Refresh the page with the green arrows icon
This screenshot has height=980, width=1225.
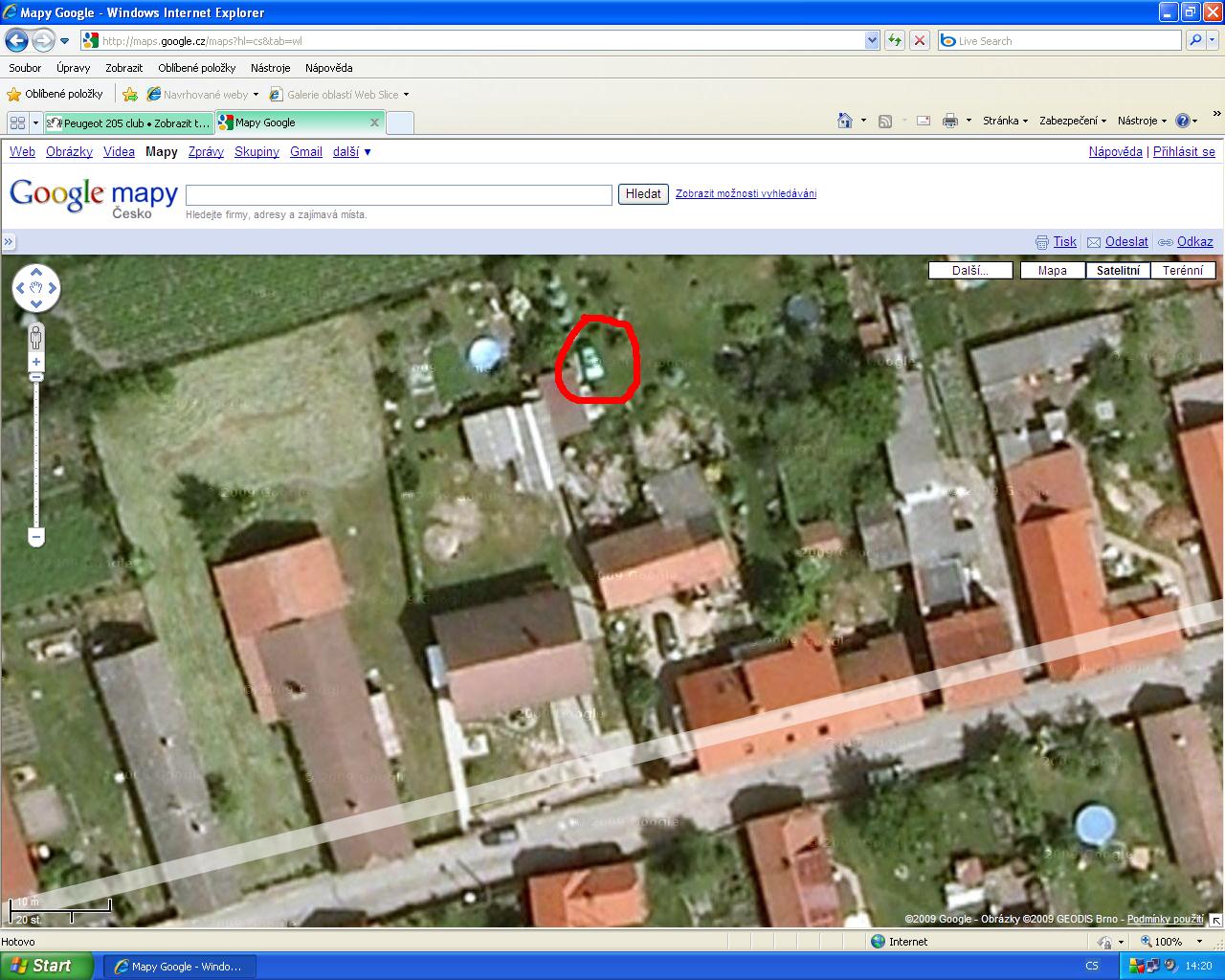coord(895,40)
